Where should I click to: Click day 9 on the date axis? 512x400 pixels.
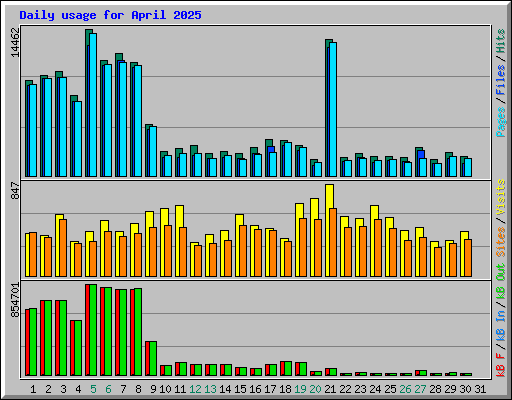pyautogui.click(x=153, y=389)
